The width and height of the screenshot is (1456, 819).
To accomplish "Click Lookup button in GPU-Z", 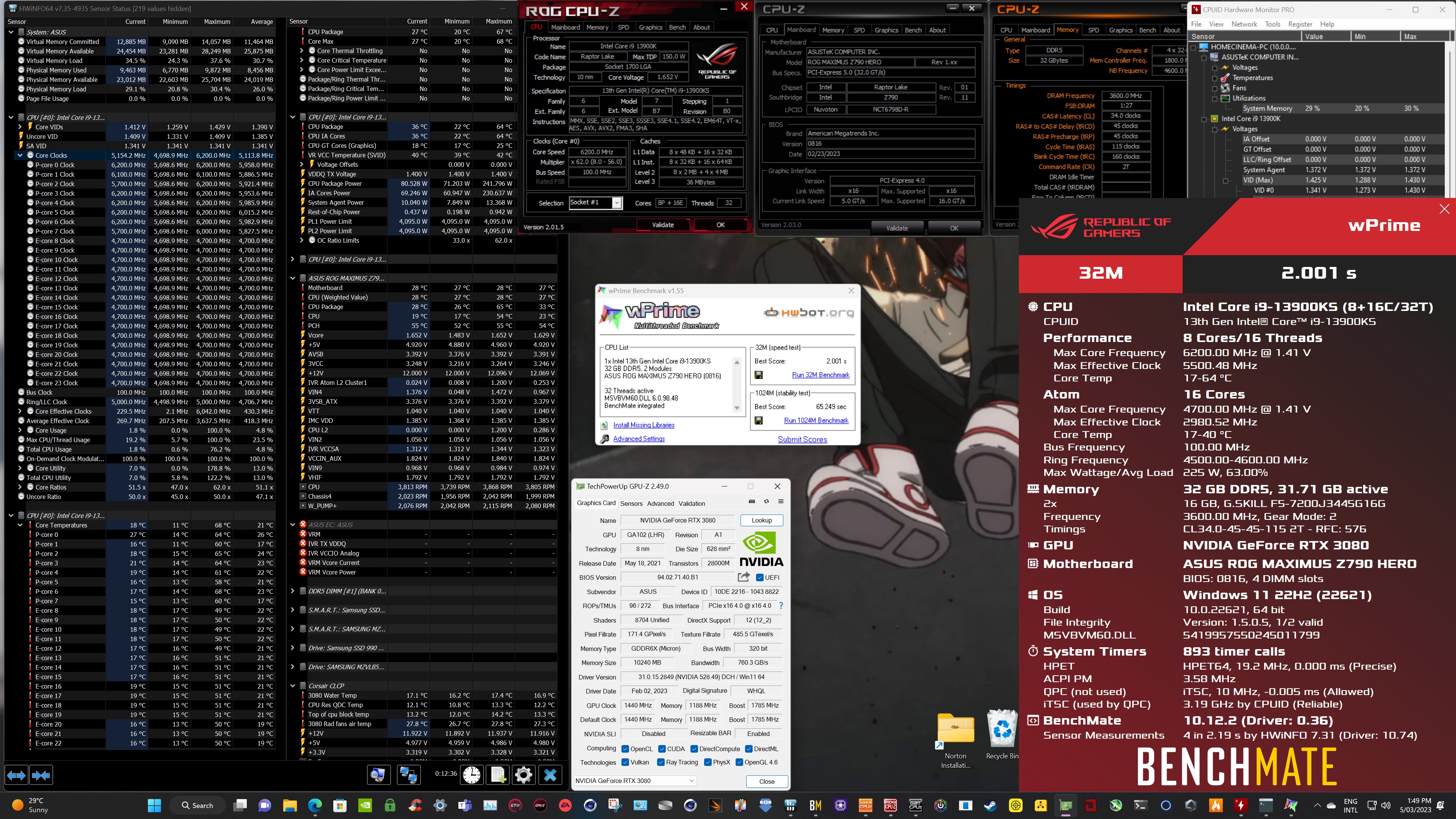I will [x=761, y=520].
